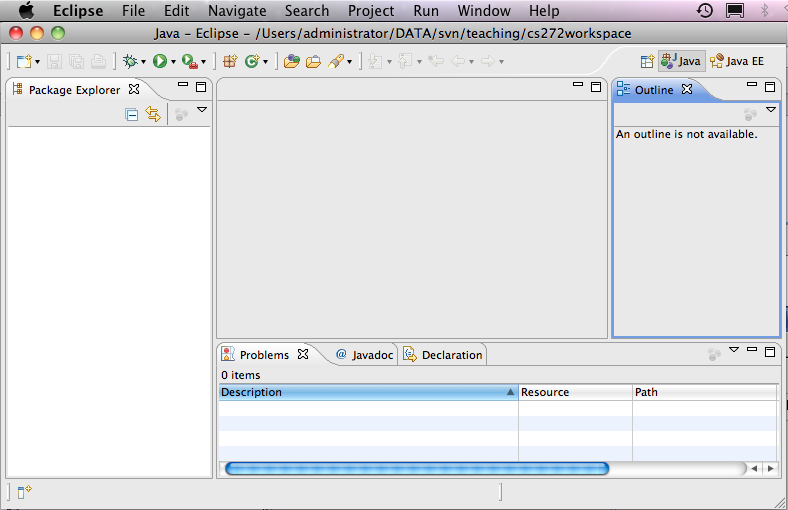Open the Problems view menu triangle
This screenshot has height=510, width=788.
734,350
